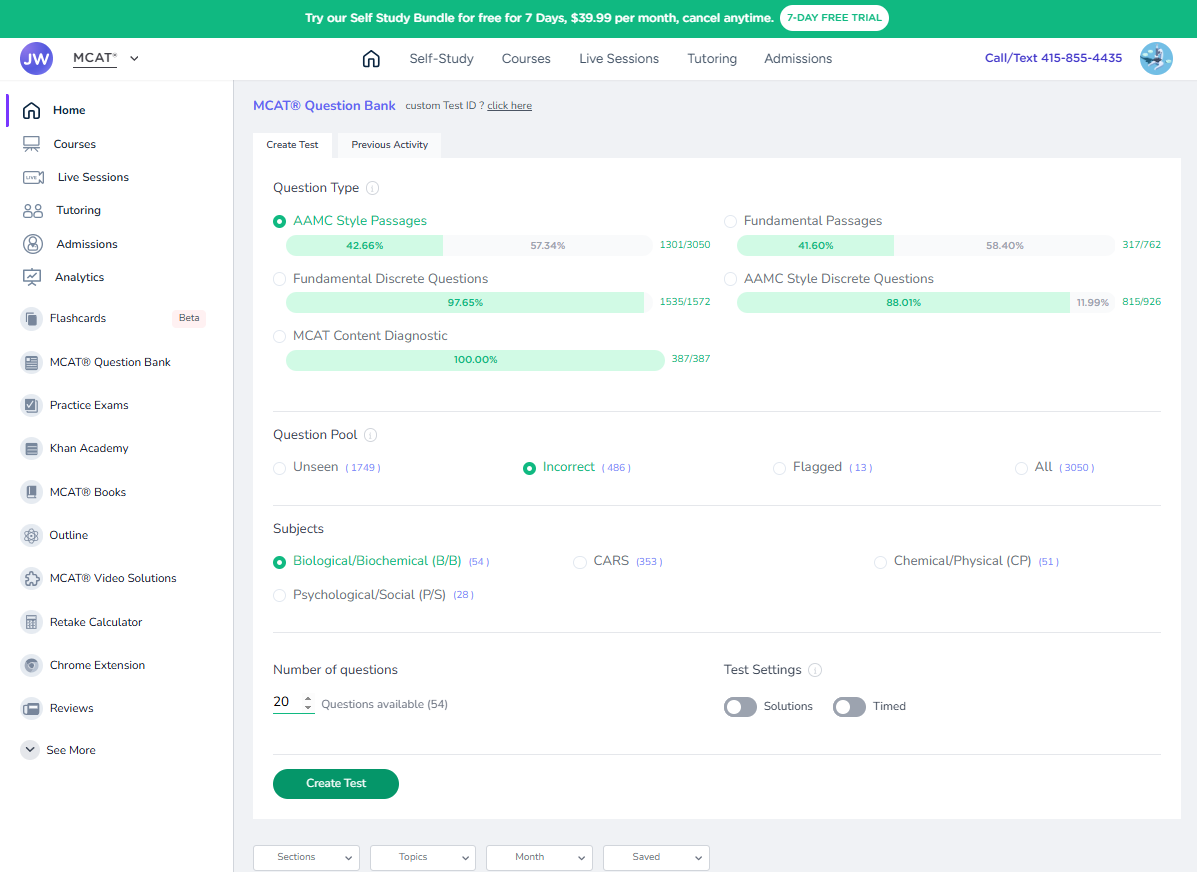The height and width of the screenshot is (872, 1197).
Task: Click the Chrome Extension icon
Action: [31, 665]
